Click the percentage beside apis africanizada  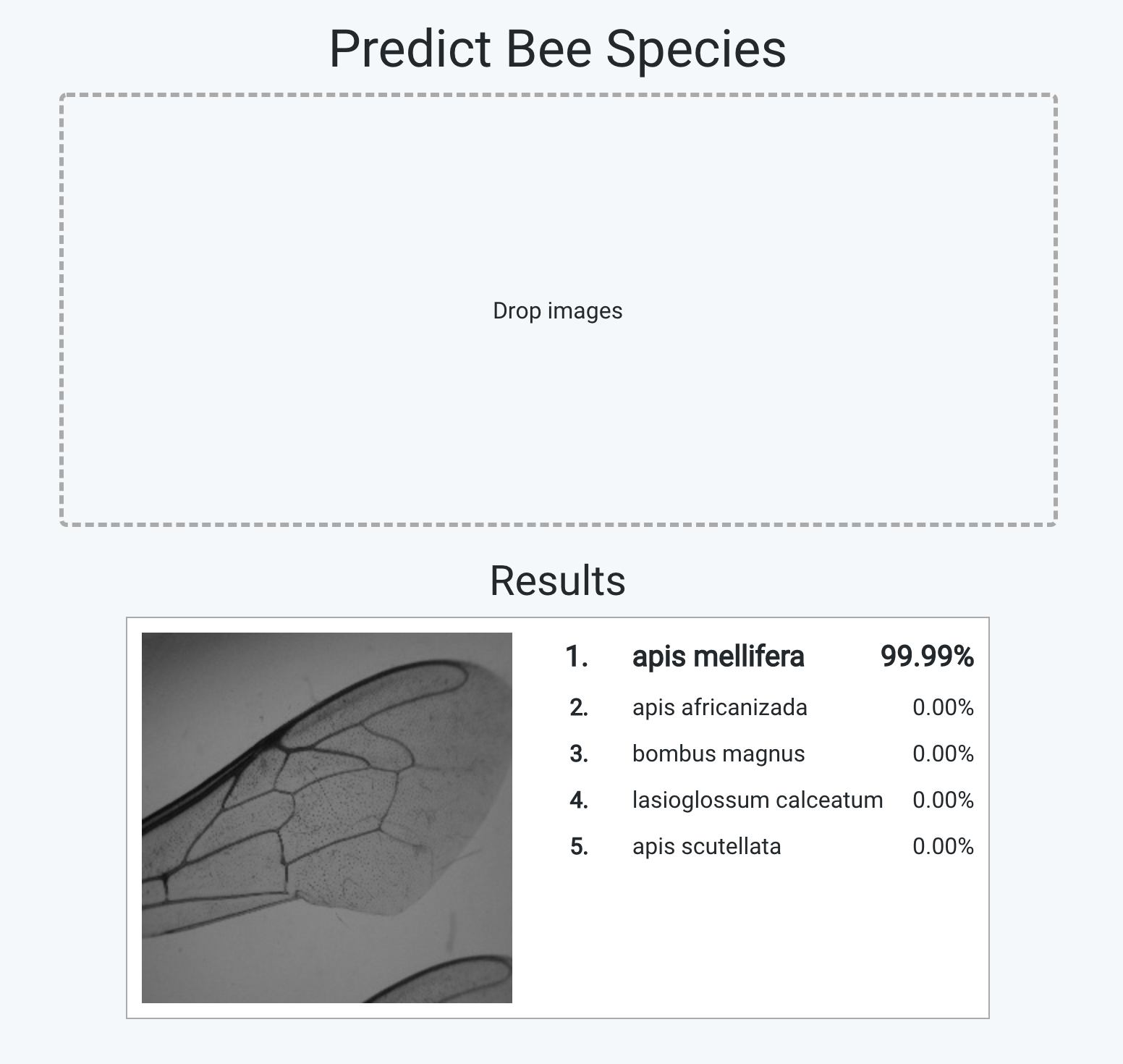click(x=943, y=707)
